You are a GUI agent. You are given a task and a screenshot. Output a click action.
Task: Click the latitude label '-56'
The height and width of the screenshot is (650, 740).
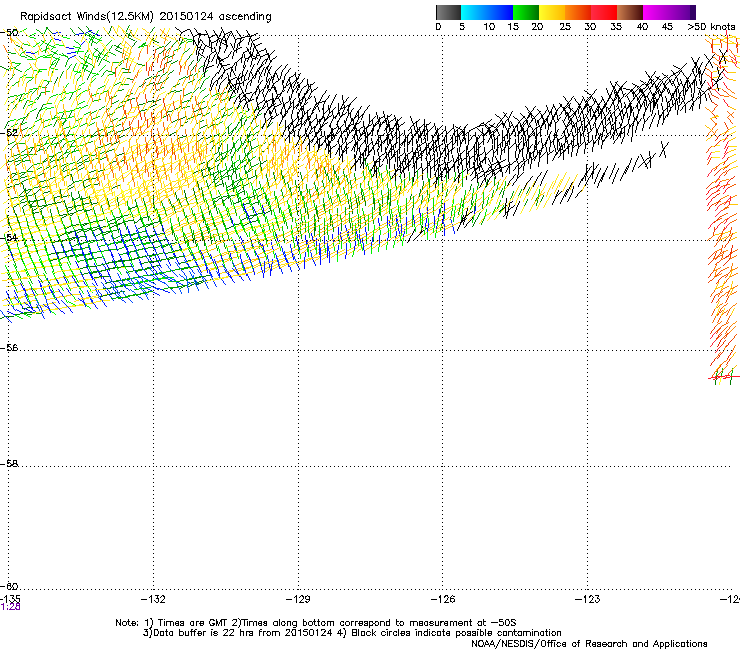9,348
